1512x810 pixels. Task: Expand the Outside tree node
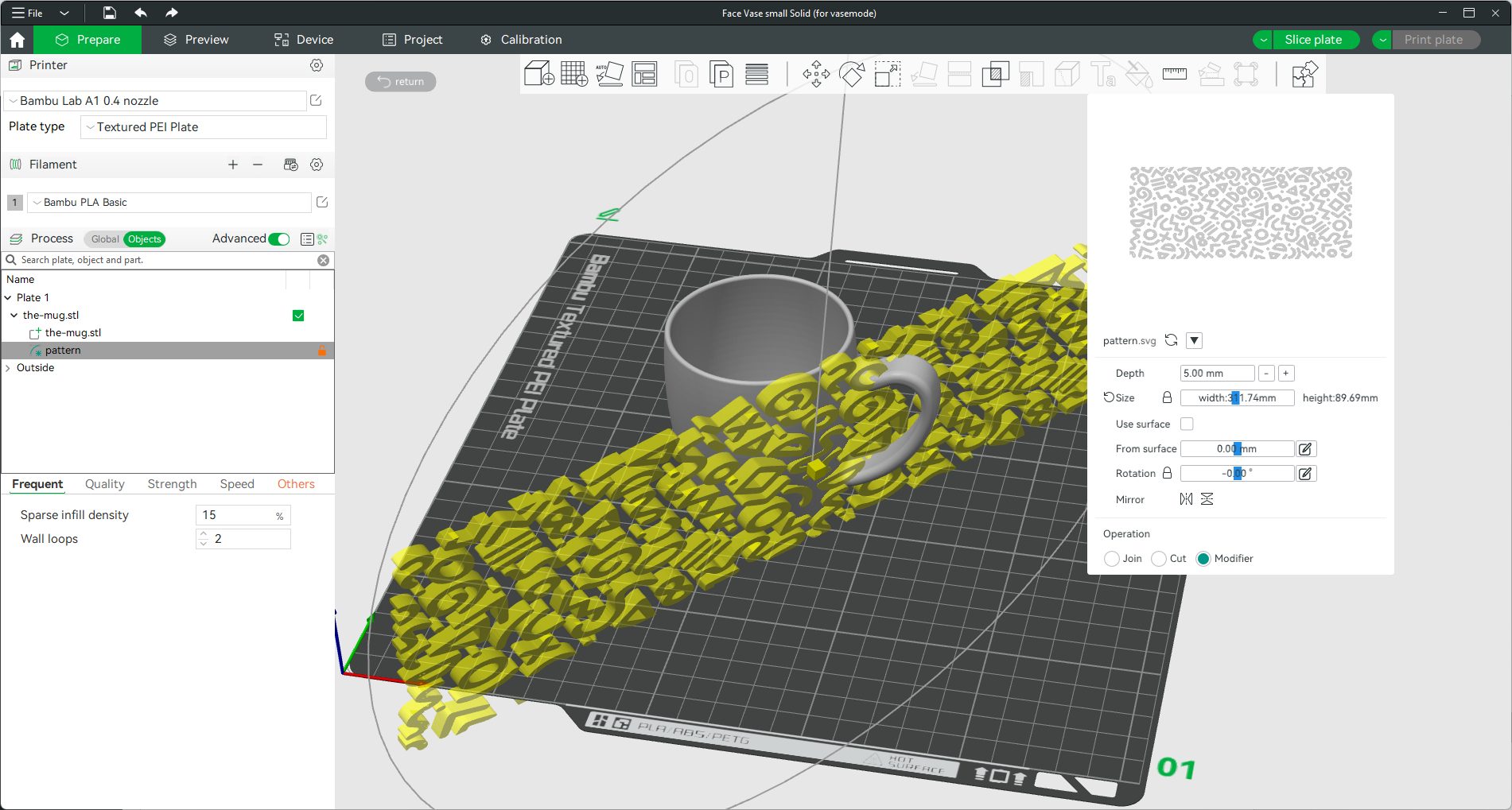(x=8, y=368)
